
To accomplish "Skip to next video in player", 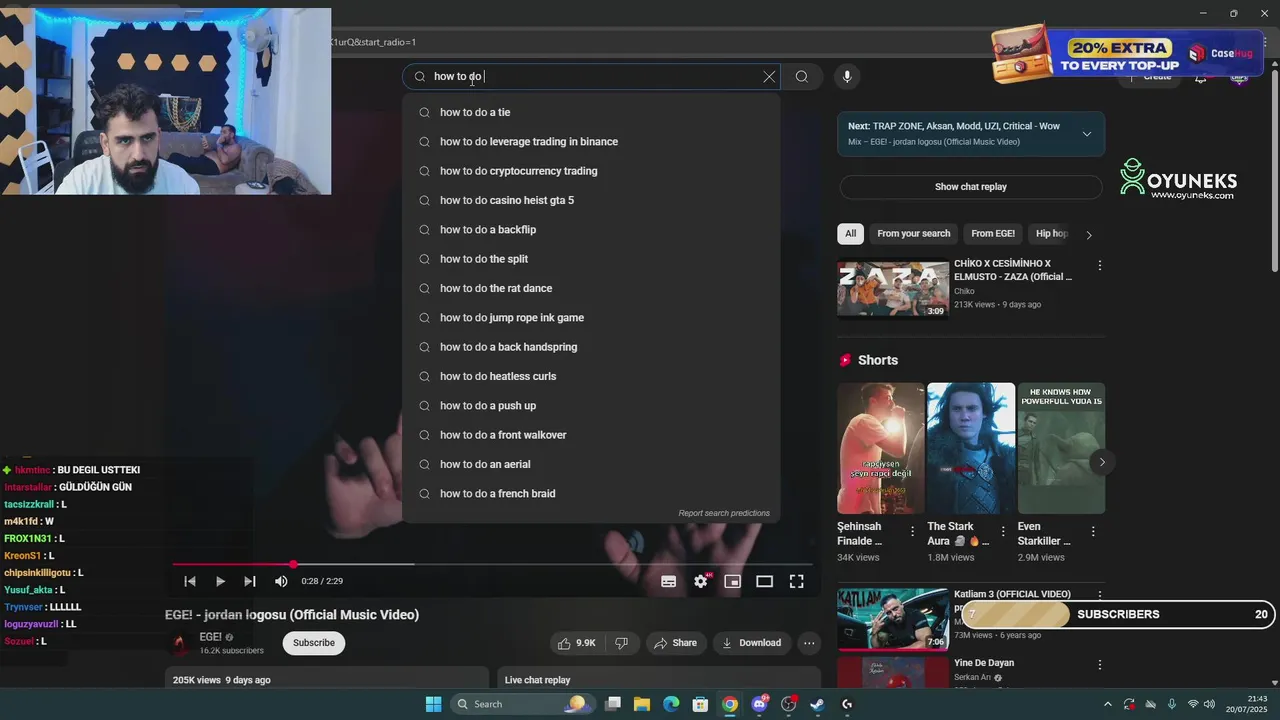I will (x=250, y=582).
